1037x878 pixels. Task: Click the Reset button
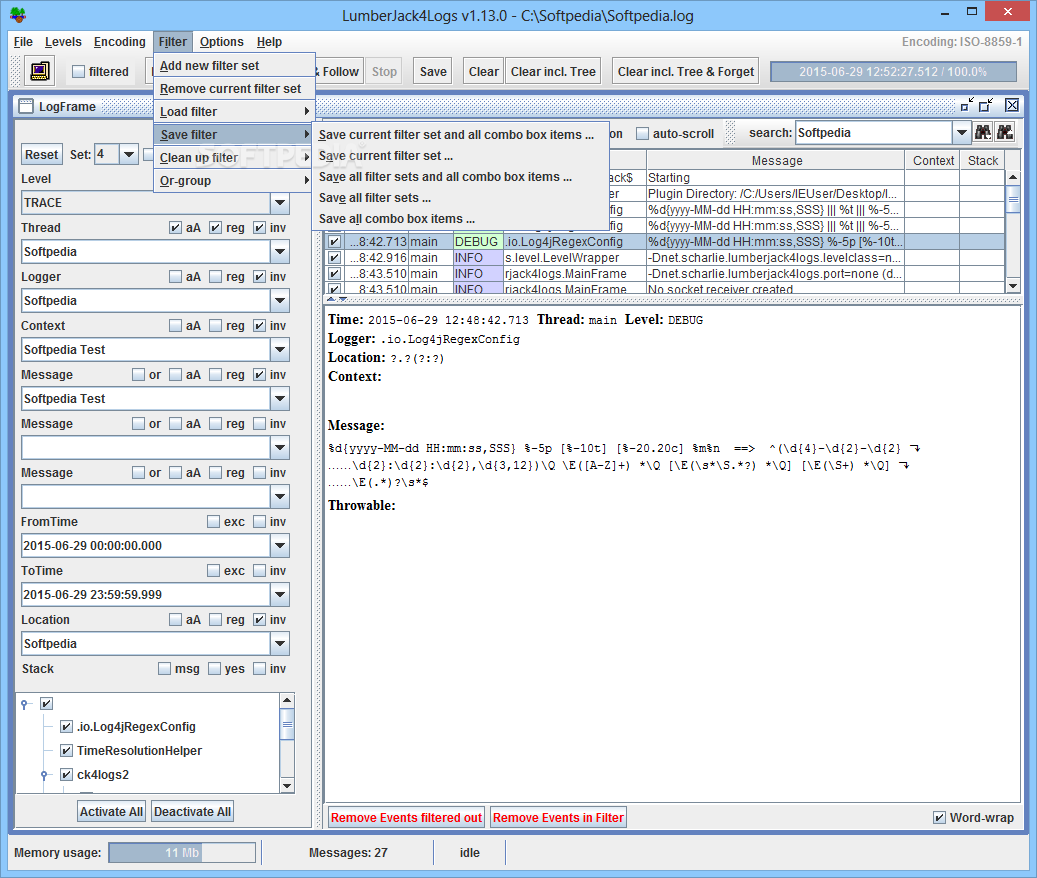click(42, 155)
